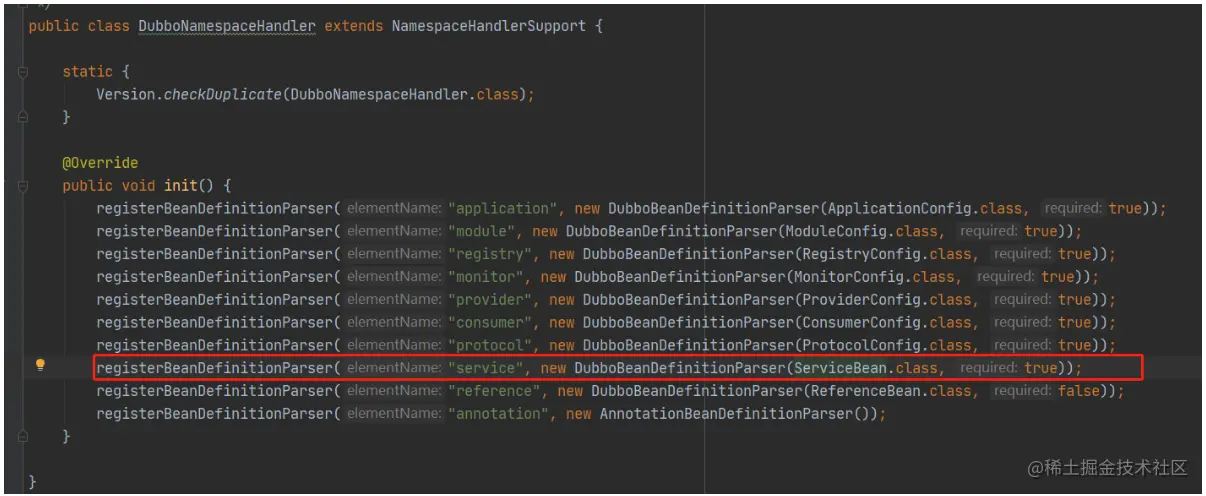
Task: Click the init method name
Action: pyautogui.click(x=180, y=186)
